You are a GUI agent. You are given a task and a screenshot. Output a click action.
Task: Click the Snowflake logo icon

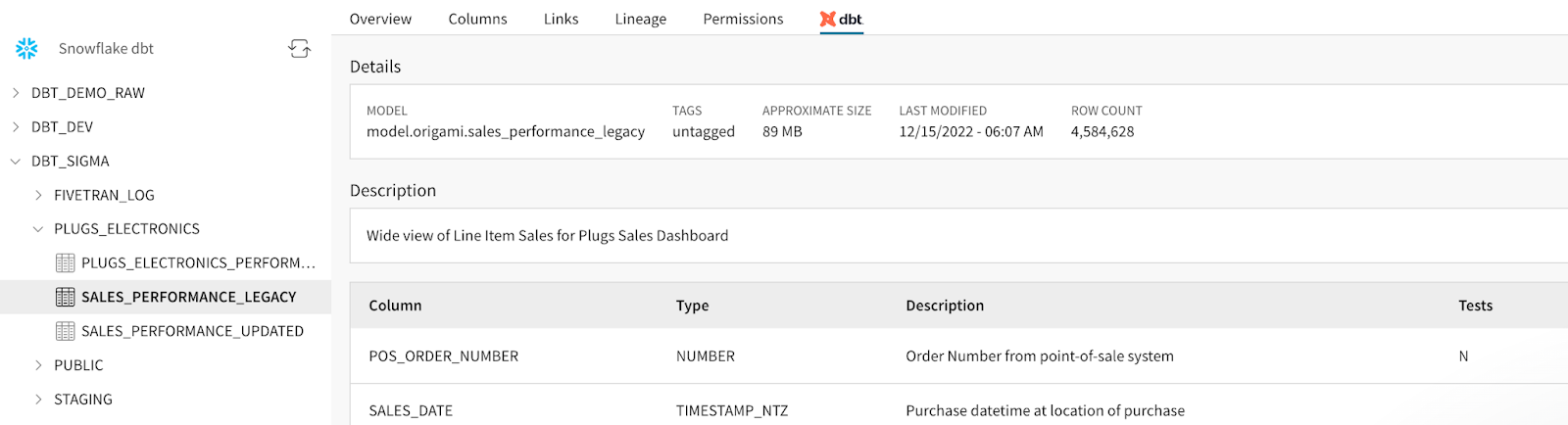26,48
